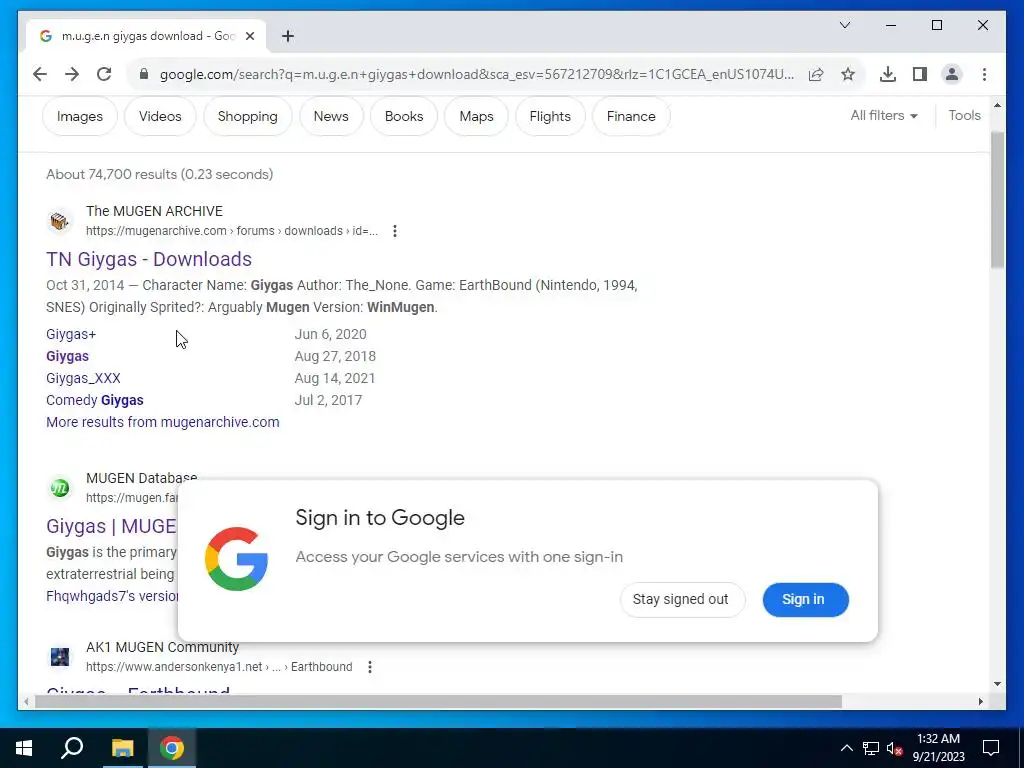
Task: Bookmark this tab with star icon
Action: (x=848, y=74)
